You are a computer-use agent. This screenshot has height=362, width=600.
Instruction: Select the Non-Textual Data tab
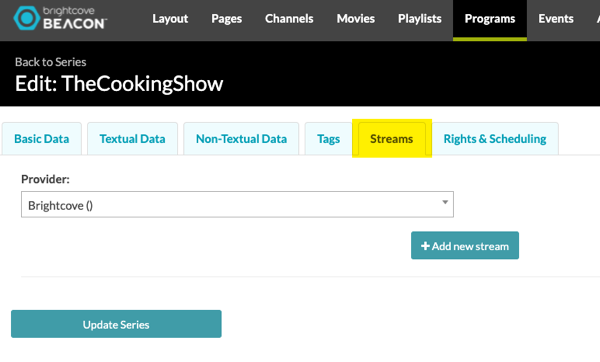click(241, 139)
